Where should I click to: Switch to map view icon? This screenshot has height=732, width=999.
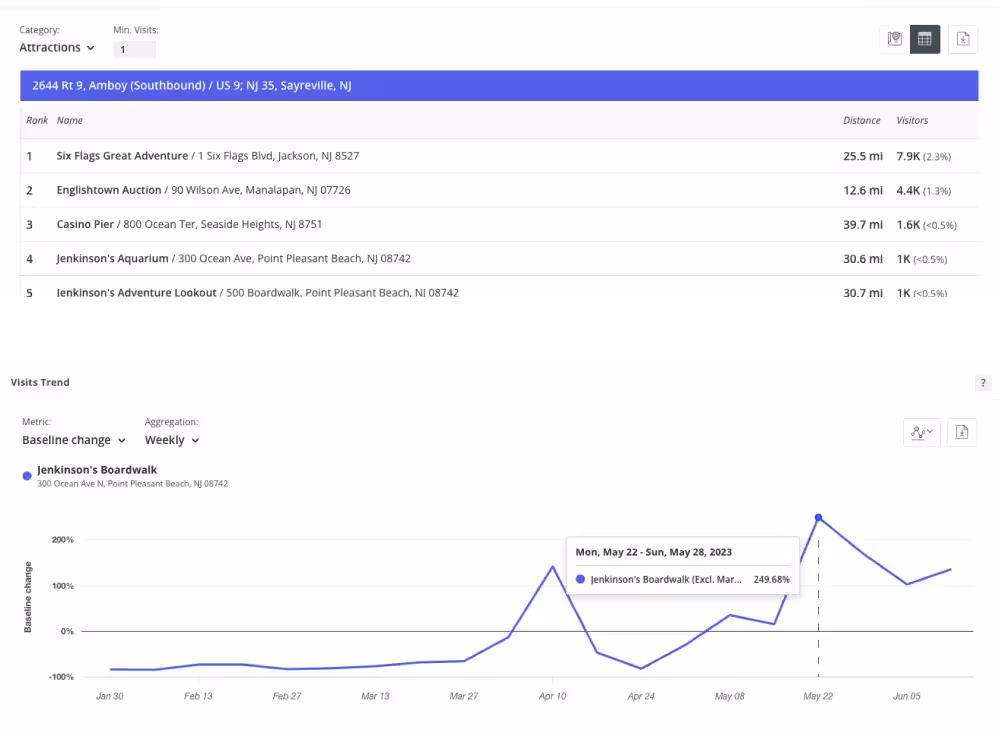click(895, 39)
